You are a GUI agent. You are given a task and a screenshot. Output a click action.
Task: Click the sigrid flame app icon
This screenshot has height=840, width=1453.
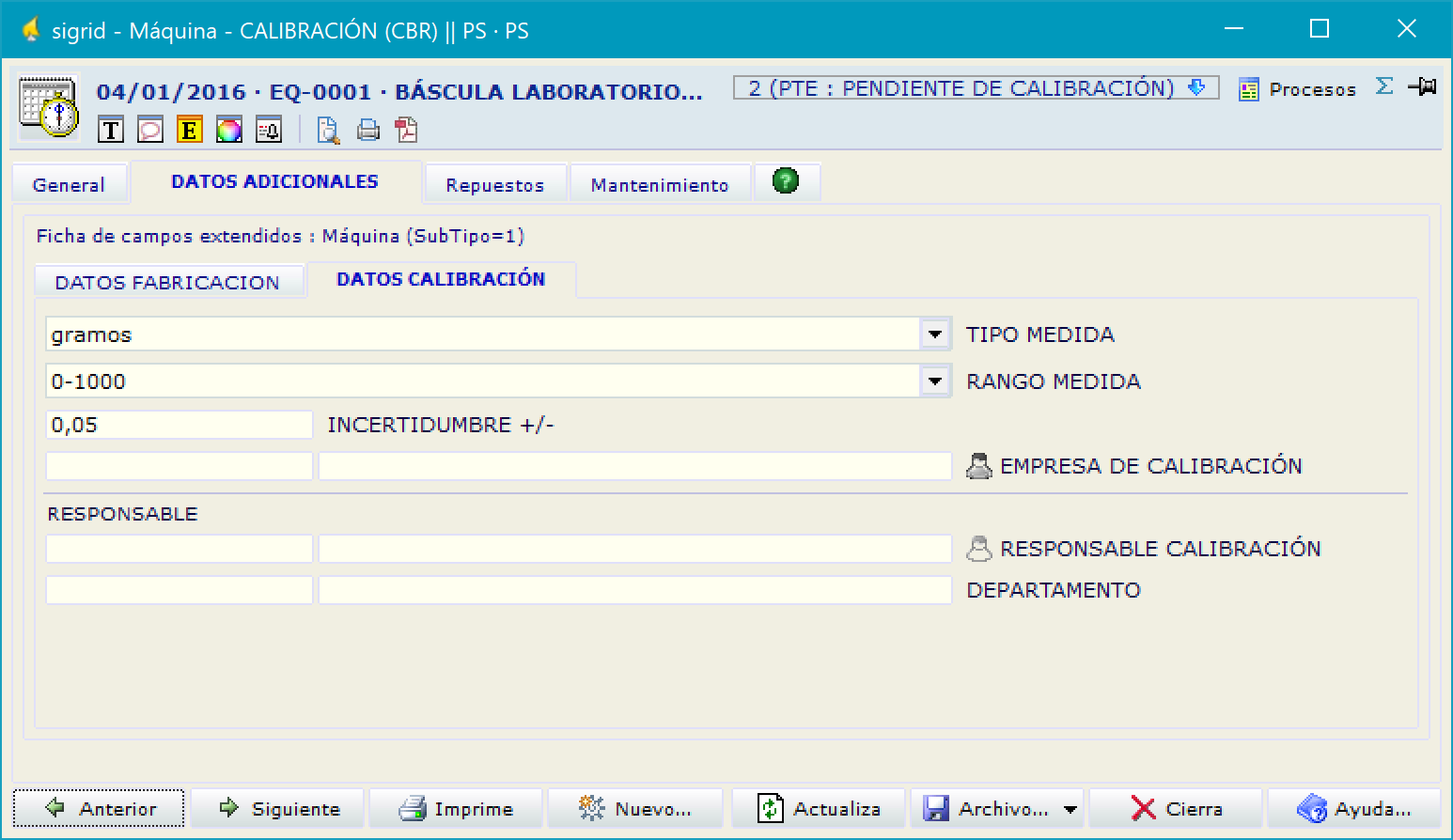click(x=31, y=30)
